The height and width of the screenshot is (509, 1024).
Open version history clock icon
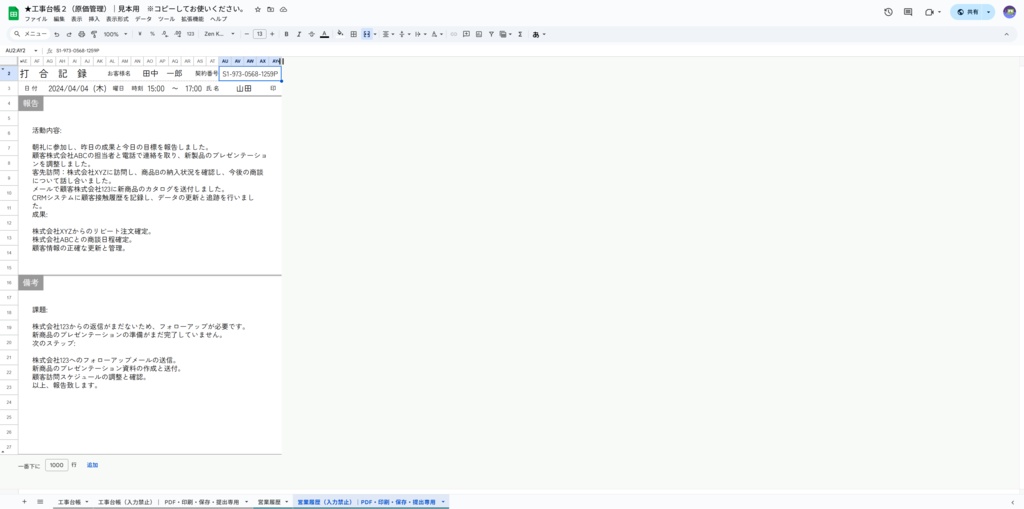coord(888,12)
